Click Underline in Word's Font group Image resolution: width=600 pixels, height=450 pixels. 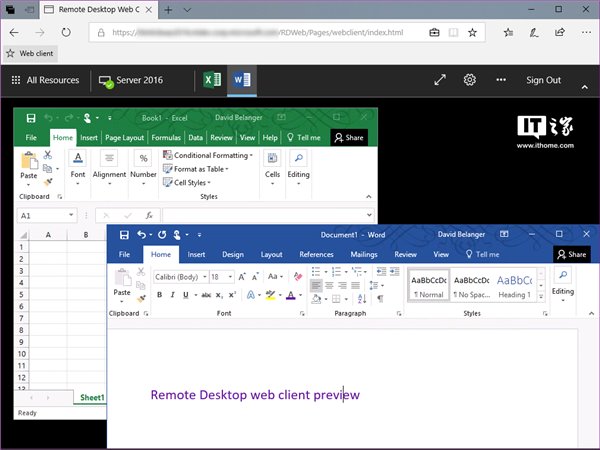186,295
